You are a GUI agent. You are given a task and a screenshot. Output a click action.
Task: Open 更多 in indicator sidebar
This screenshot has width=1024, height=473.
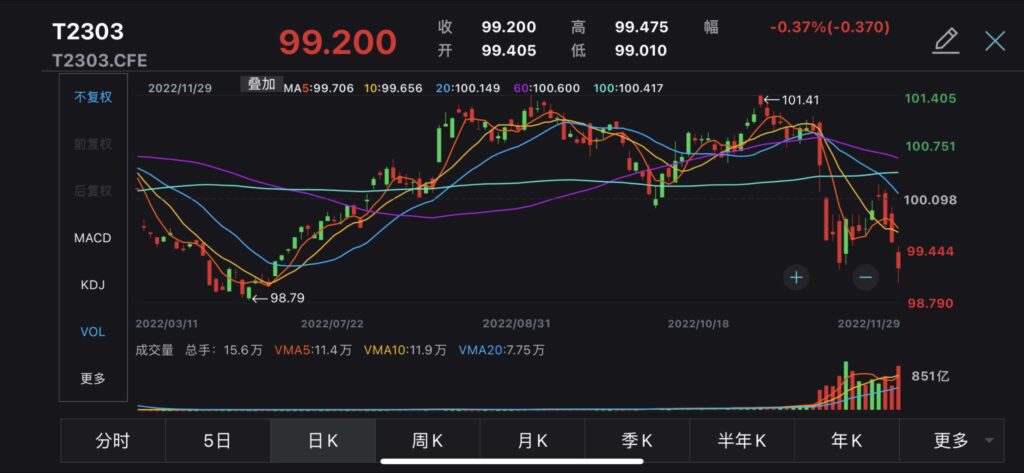point(93,379)
